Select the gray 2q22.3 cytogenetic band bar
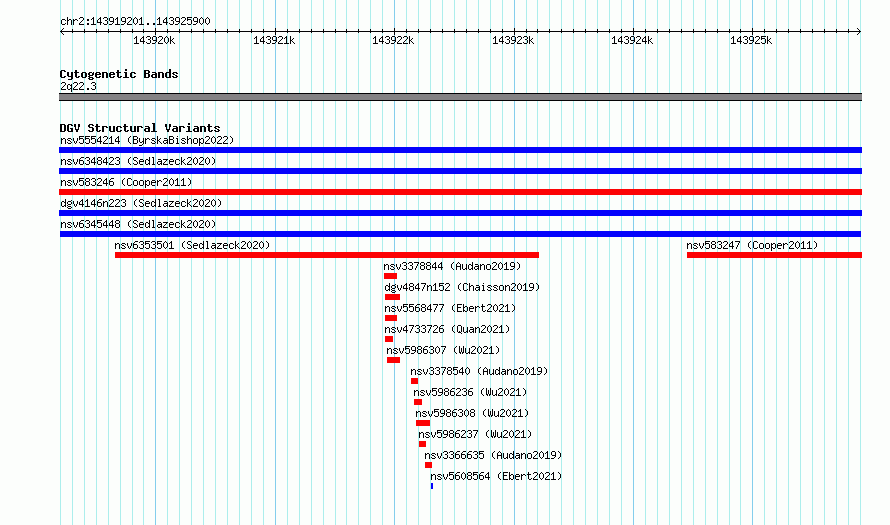The width and height of the screenshot is (890, 525). tap(460, 97)
